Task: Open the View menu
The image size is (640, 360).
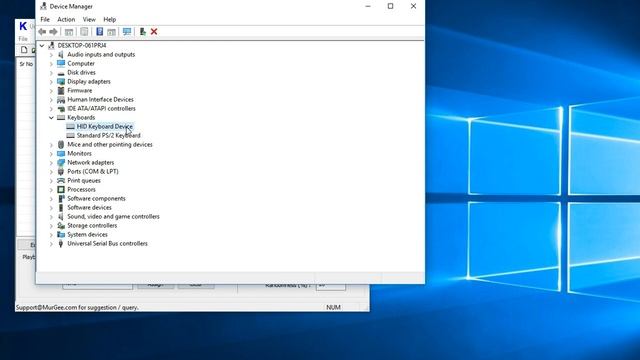Action: click(89, 19)
